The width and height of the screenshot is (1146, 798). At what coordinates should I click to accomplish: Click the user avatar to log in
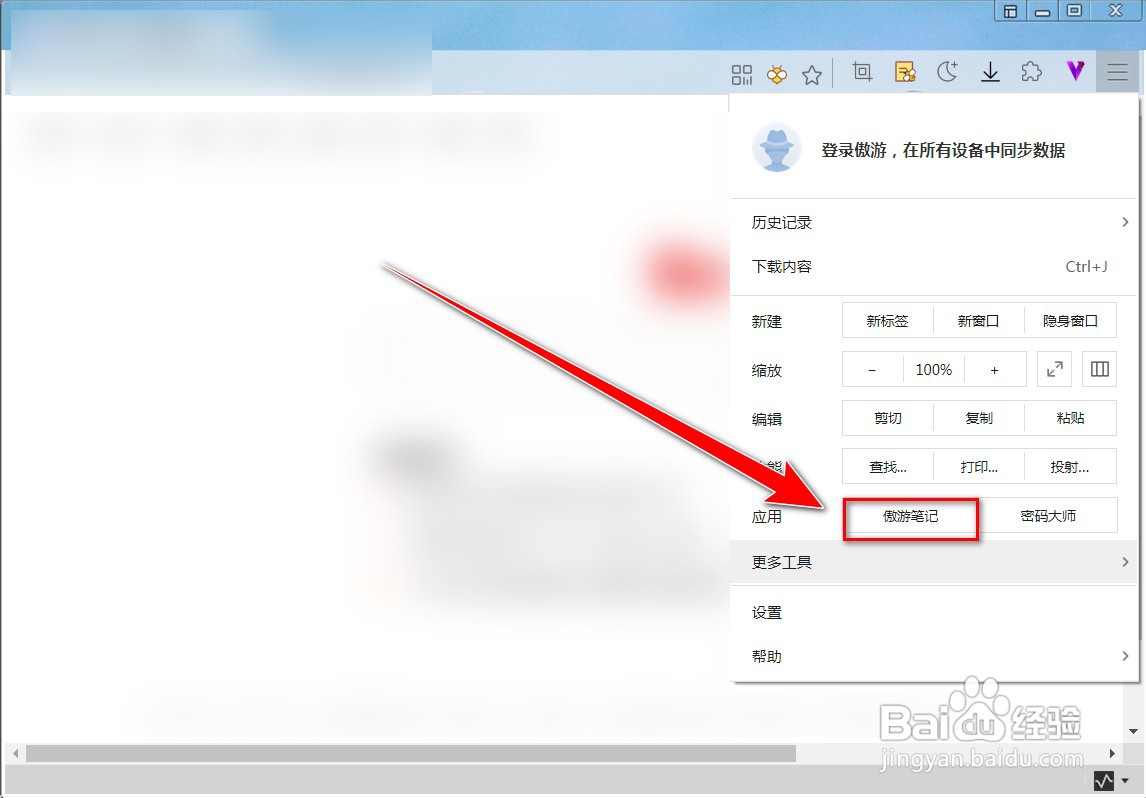(x=776, y=148)
